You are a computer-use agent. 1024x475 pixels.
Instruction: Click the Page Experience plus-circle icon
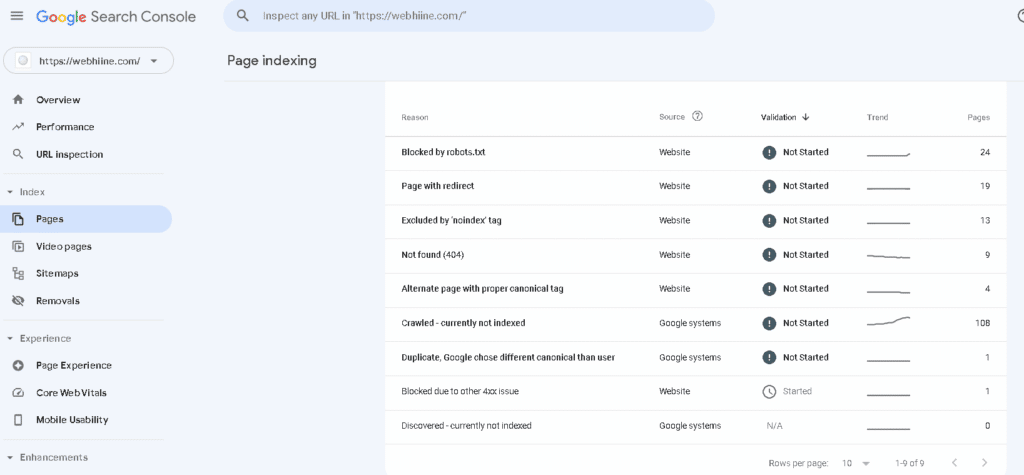(18, 365)
